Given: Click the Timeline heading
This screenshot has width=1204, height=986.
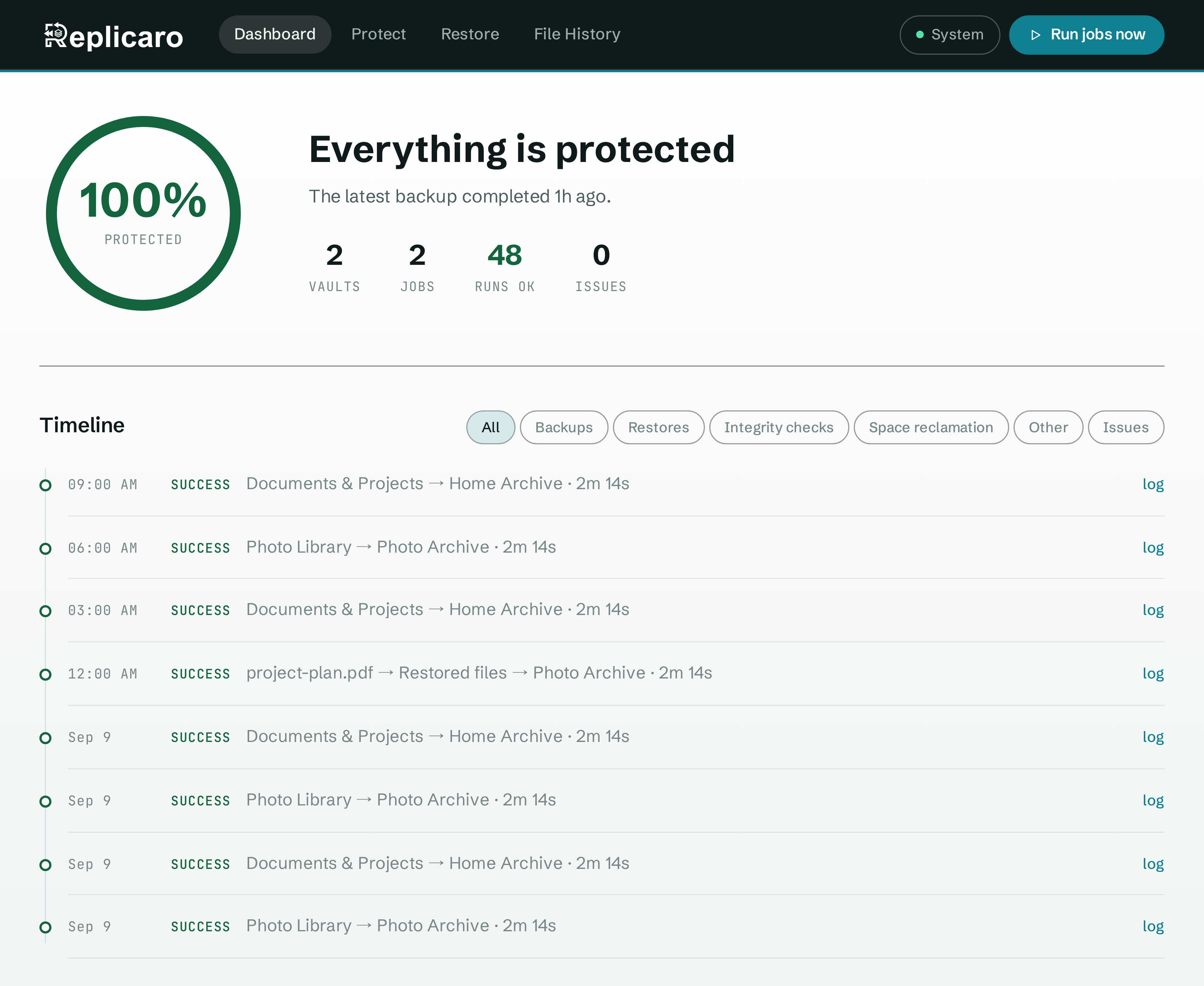Looking at the screenshot, I should tap(82, 425).
